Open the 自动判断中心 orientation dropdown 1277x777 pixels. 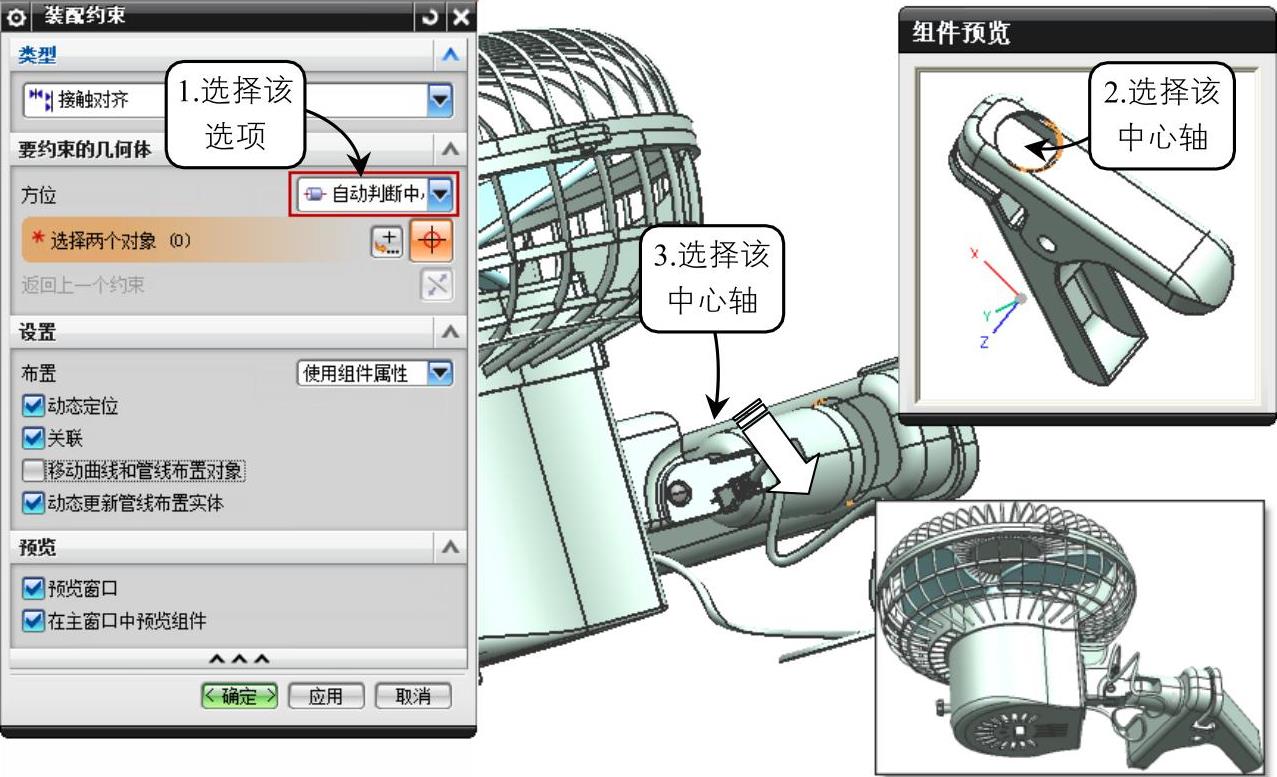442,195
